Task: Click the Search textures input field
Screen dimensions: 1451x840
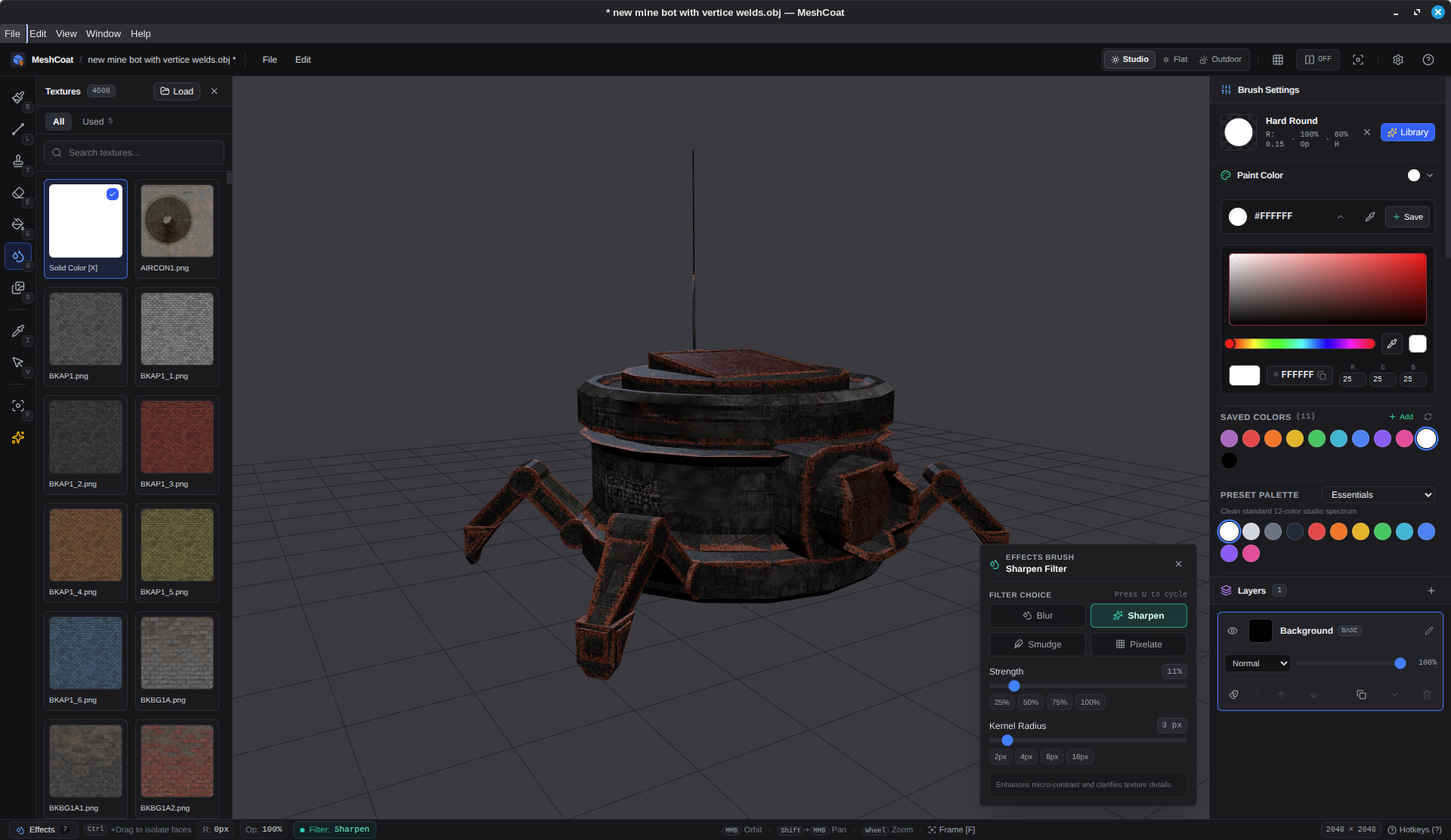Action: pos(134,153)
